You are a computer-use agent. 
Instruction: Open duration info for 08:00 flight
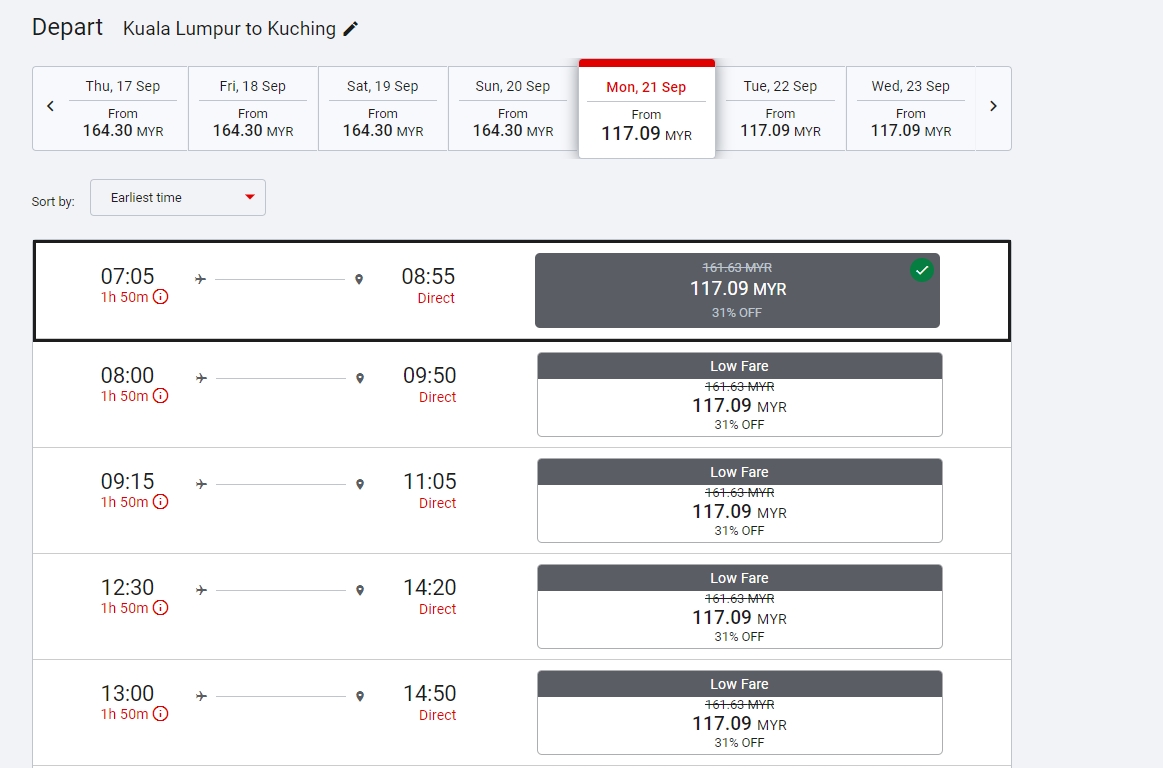point(160,396)
